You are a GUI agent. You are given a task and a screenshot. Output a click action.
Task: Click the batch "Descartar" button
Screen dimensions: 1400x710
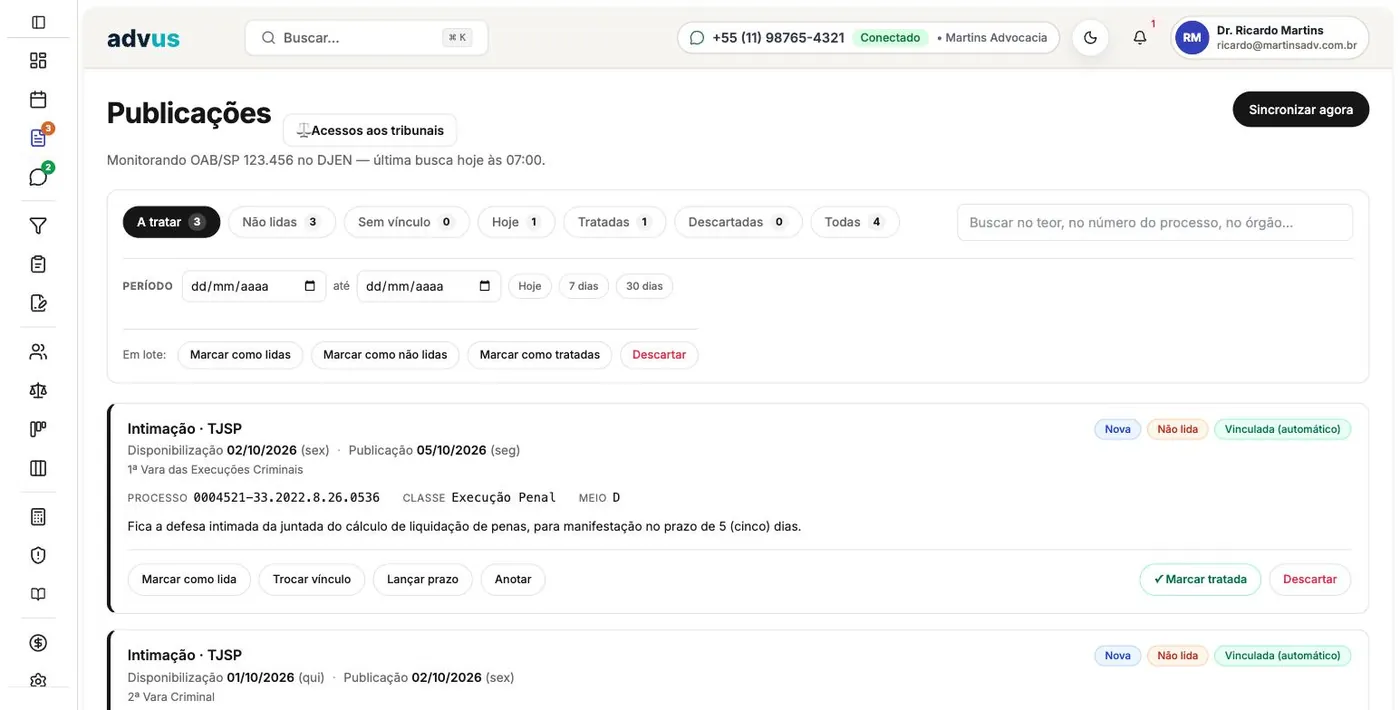pos(659,355)
